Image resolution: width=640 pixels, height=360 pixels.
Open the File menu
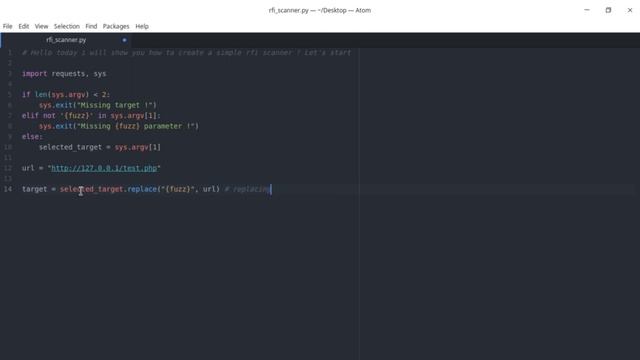point(7,26)
